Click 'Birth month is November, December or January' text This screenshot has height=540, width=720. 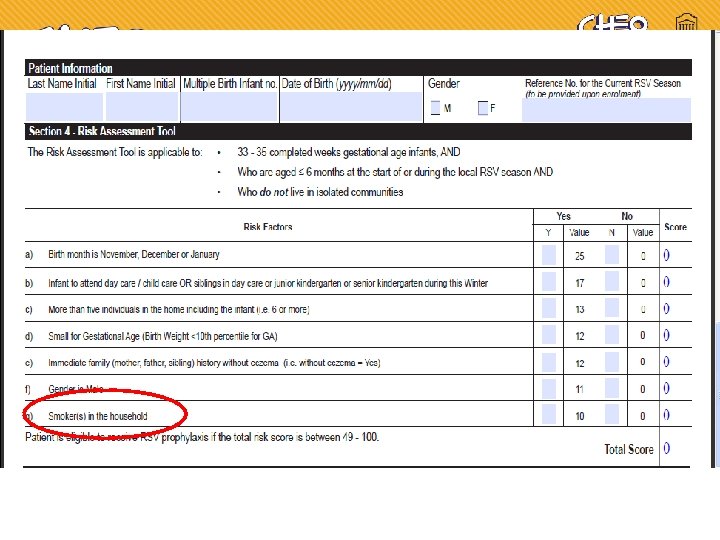(134, 254)
